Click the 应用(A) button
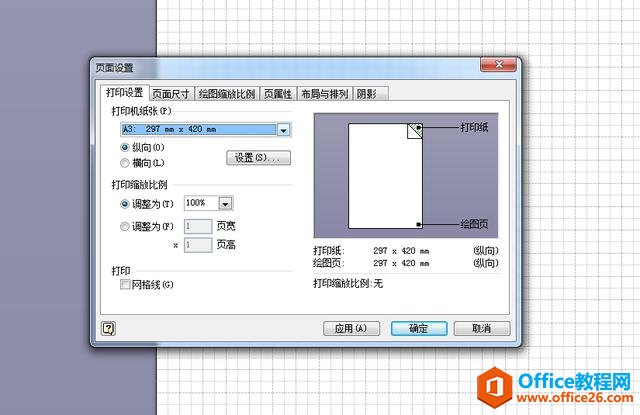This screenshot has height=415, width=640. point(351,328)
